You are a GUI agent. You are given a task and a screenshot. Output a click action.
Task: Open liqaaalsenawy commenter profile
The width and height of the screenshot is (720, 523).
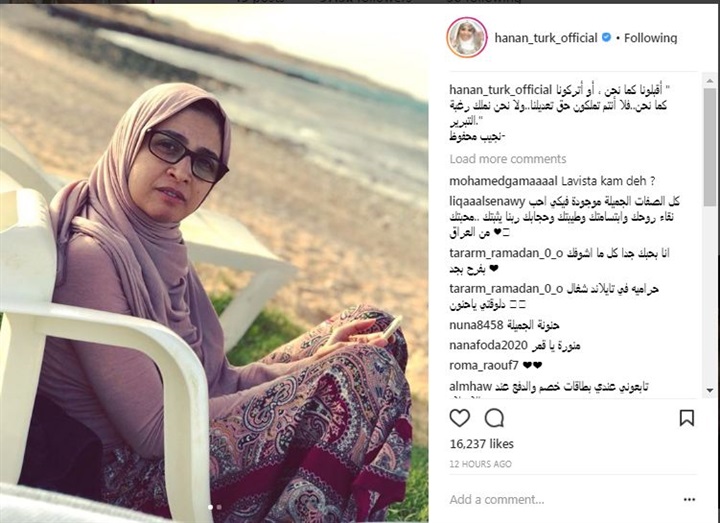(x=487, y=201)
